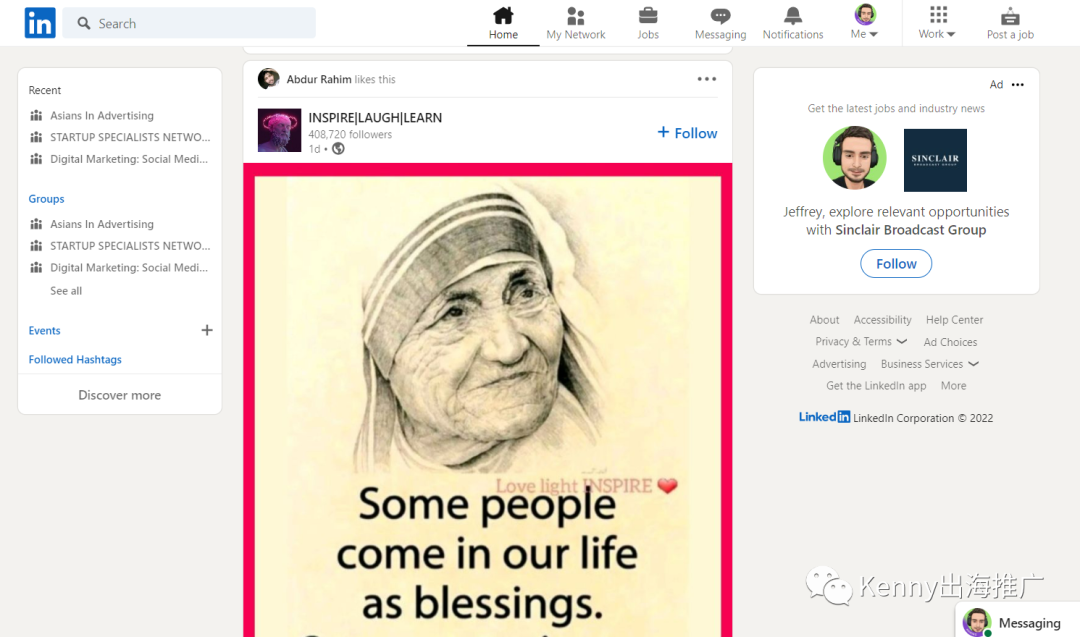Click Abdur Rahim's name
Image resolution: width=1080 pixels, height=637 pixels.
[319, 79]
